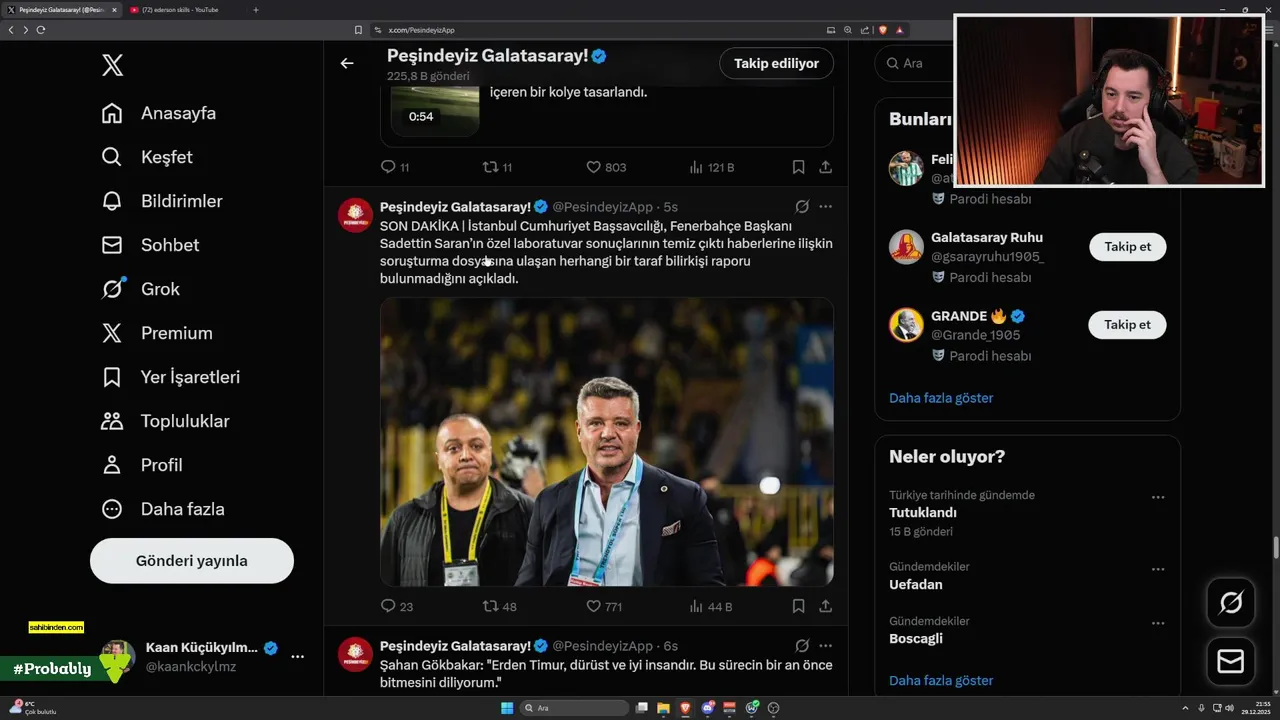Open File Explorer from taskbar
The height and width of the screenshot is (720, 1280).
click(x=664, y=708)
